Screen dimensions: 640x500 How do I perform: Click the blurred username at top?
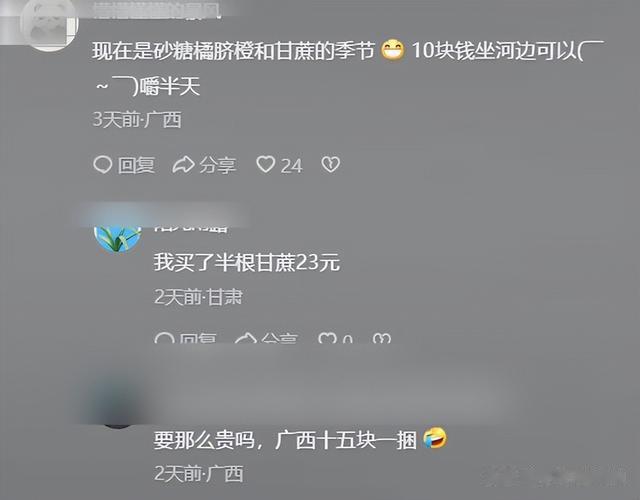(157, 11)
